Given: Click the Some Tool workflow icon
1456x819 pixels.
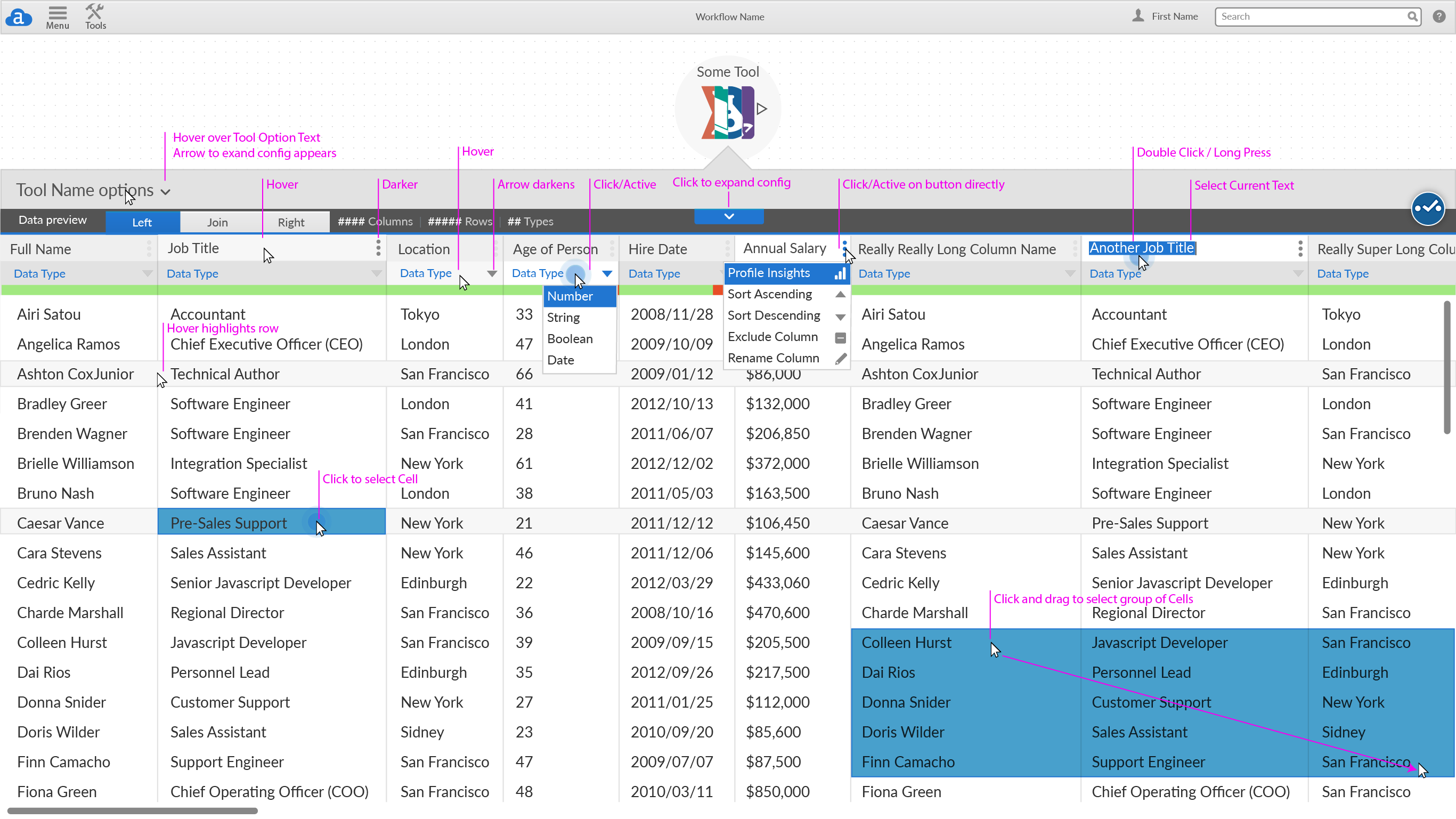Looking at the screenshot, I should tap(727, 112).
